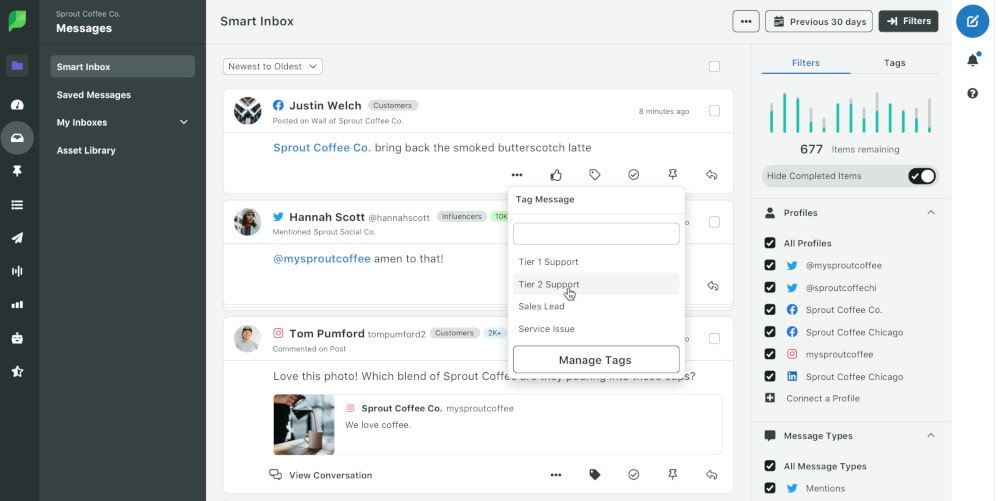The width and height of the screenshot is (998, 501).
Task: Open Reports bar chart icon
Action: point(17,305)
